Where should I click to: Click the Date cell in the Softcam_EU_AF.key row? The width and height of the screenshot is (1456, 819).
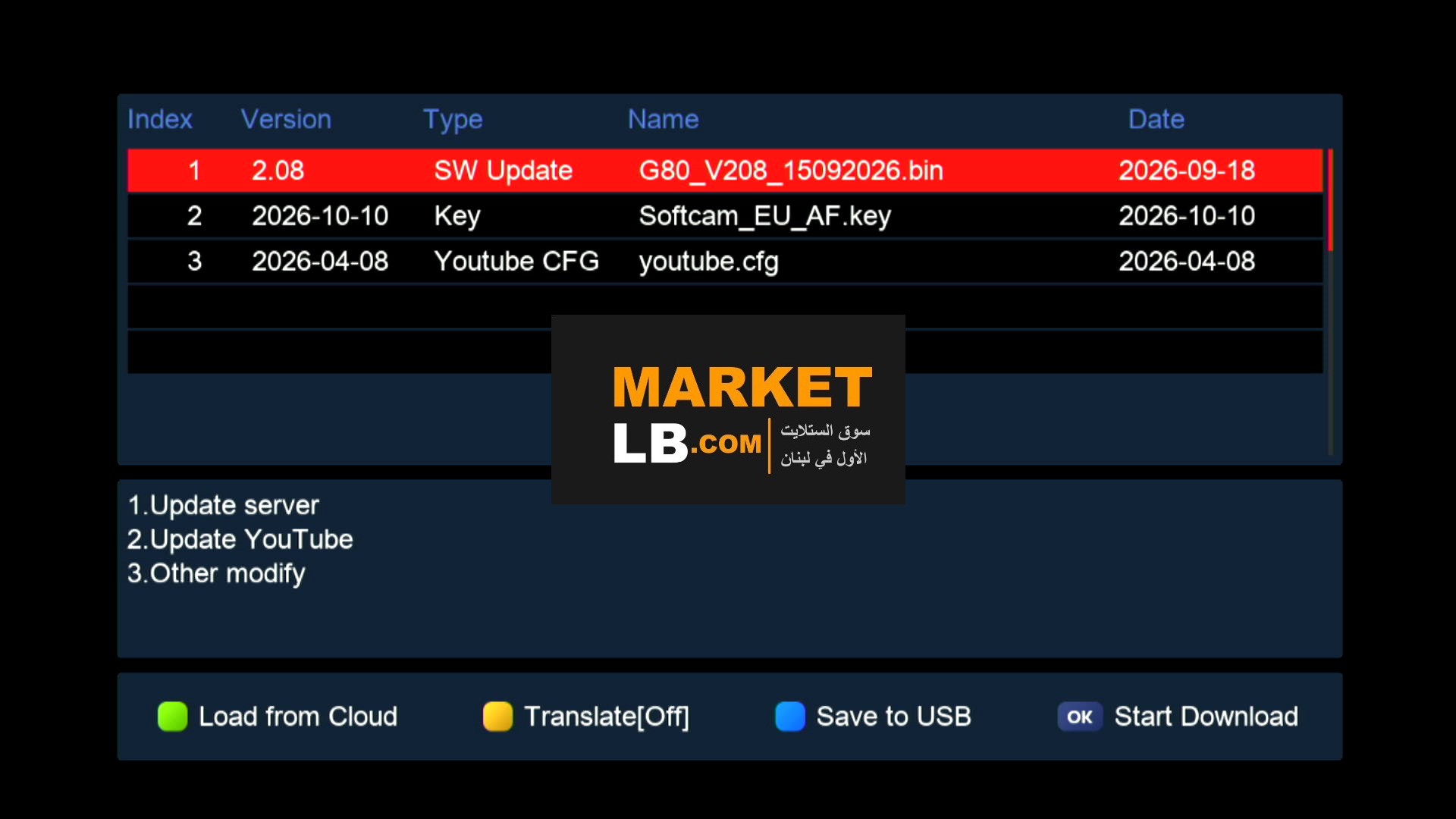coord(1187,216)
